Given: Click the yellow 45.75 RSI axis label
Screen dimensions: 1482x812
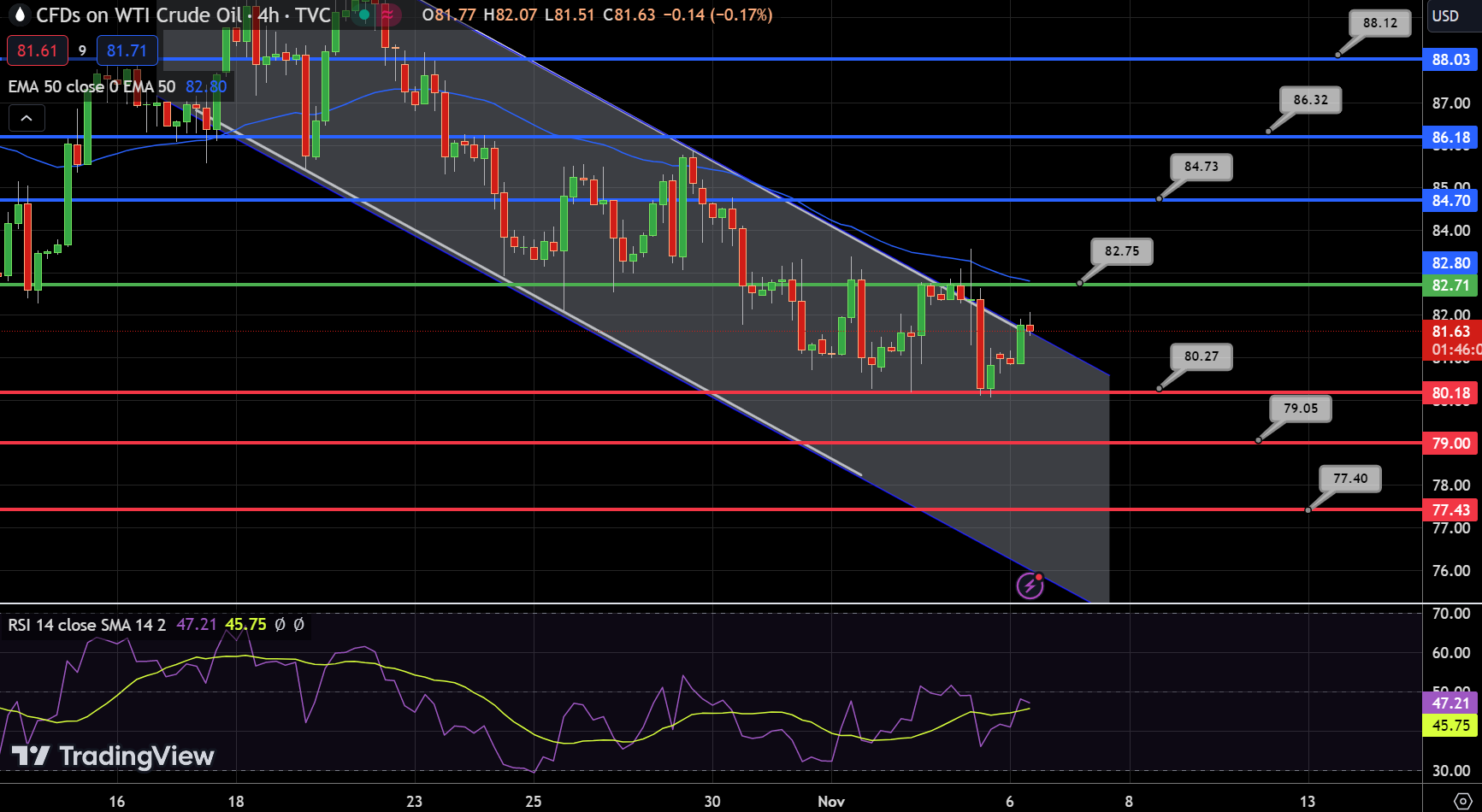Looking at the screenshot, I should tap(1450, 726).
